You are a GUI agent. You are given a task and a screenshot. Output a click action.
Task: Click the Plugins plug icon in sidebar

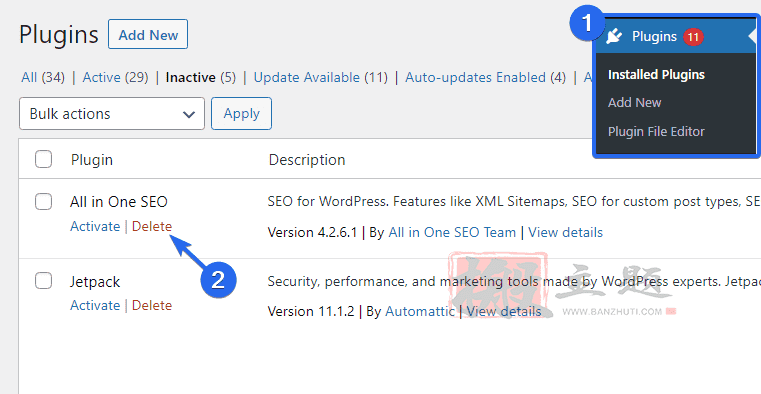[614, 36]
